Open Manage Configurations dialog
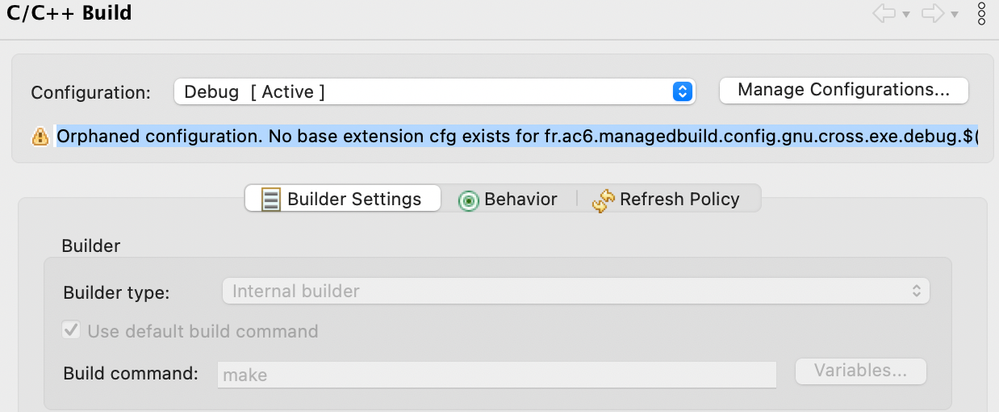The width and height of the screenshot is (999, 412). 844,90
